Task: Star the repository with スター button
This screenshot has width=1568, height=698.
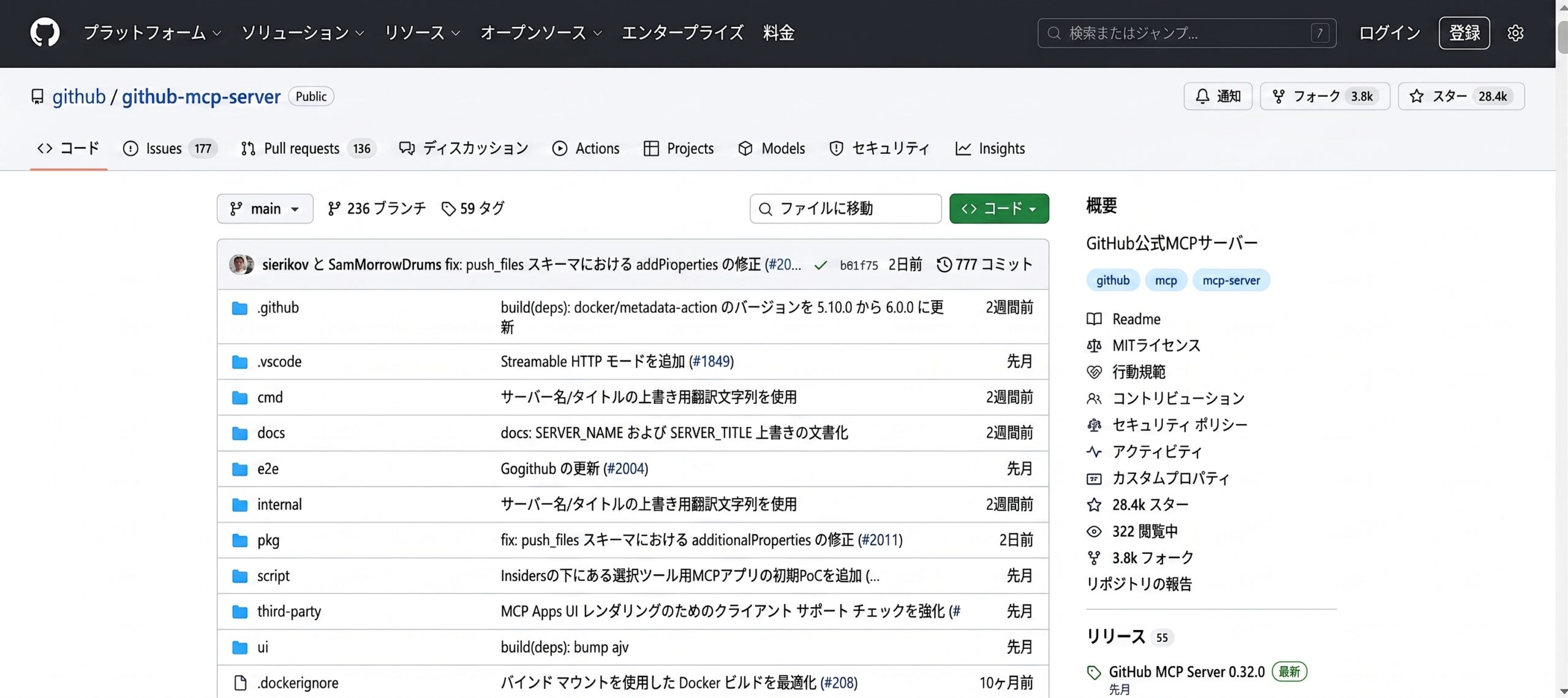Action: (1461, 96)
